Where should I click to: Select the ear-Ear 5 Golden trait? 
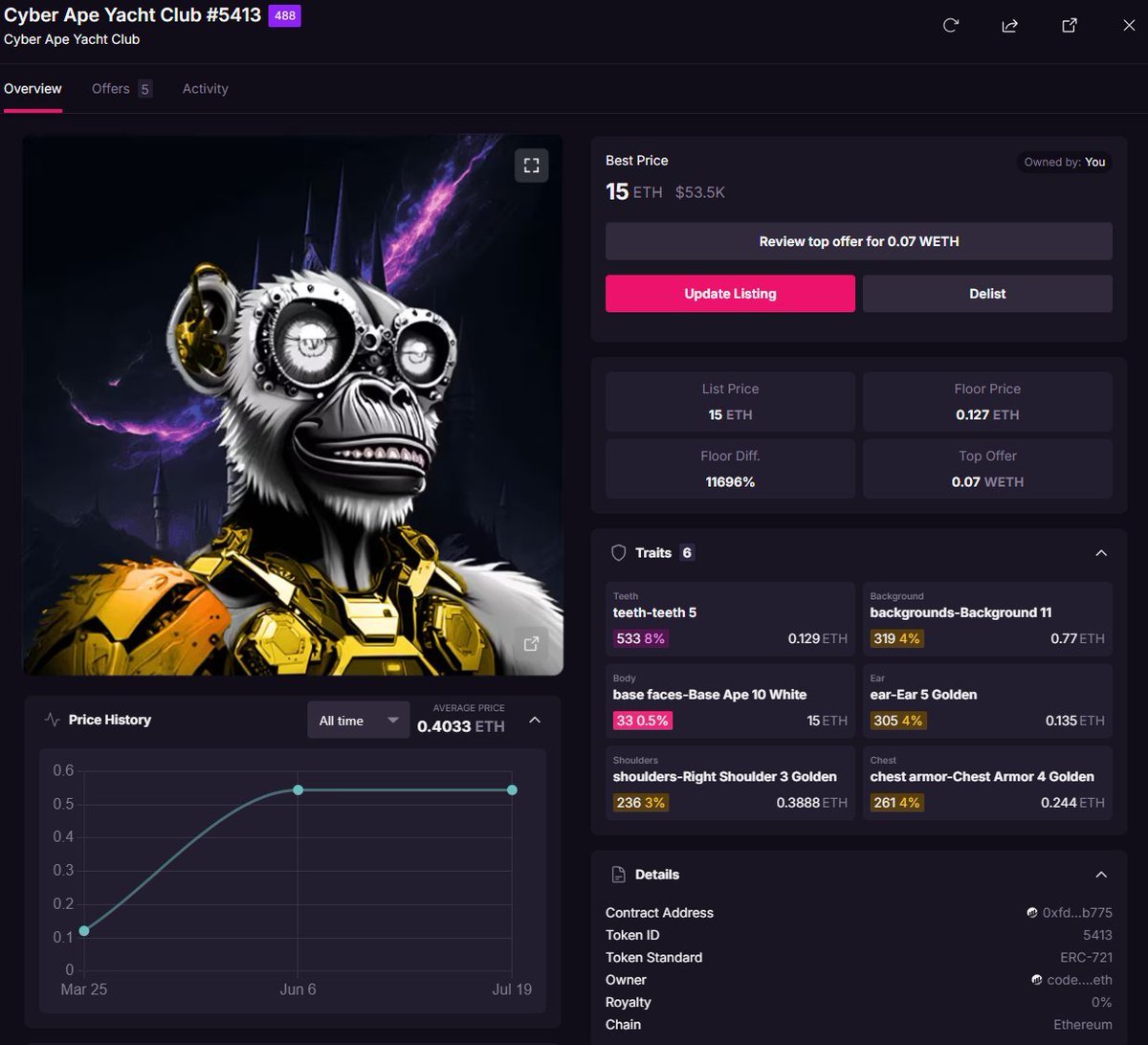(987, 701)
